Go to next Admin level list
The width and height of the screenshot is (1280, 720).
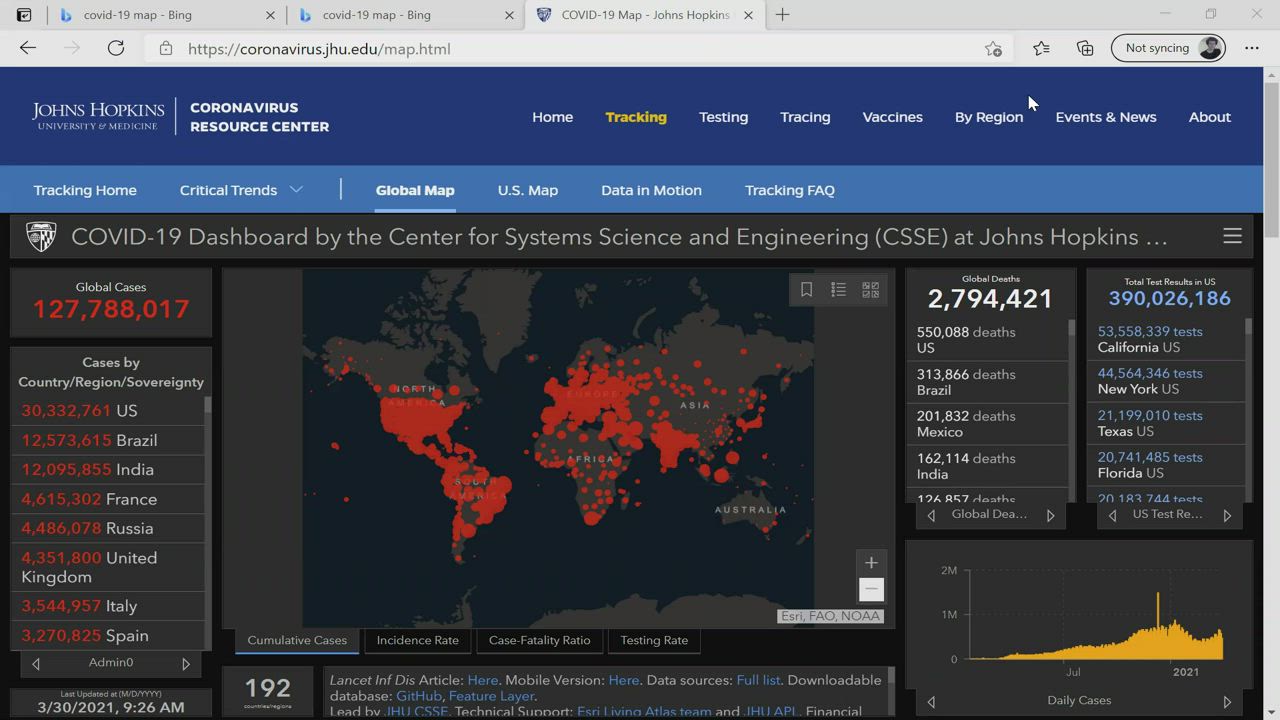186,663
